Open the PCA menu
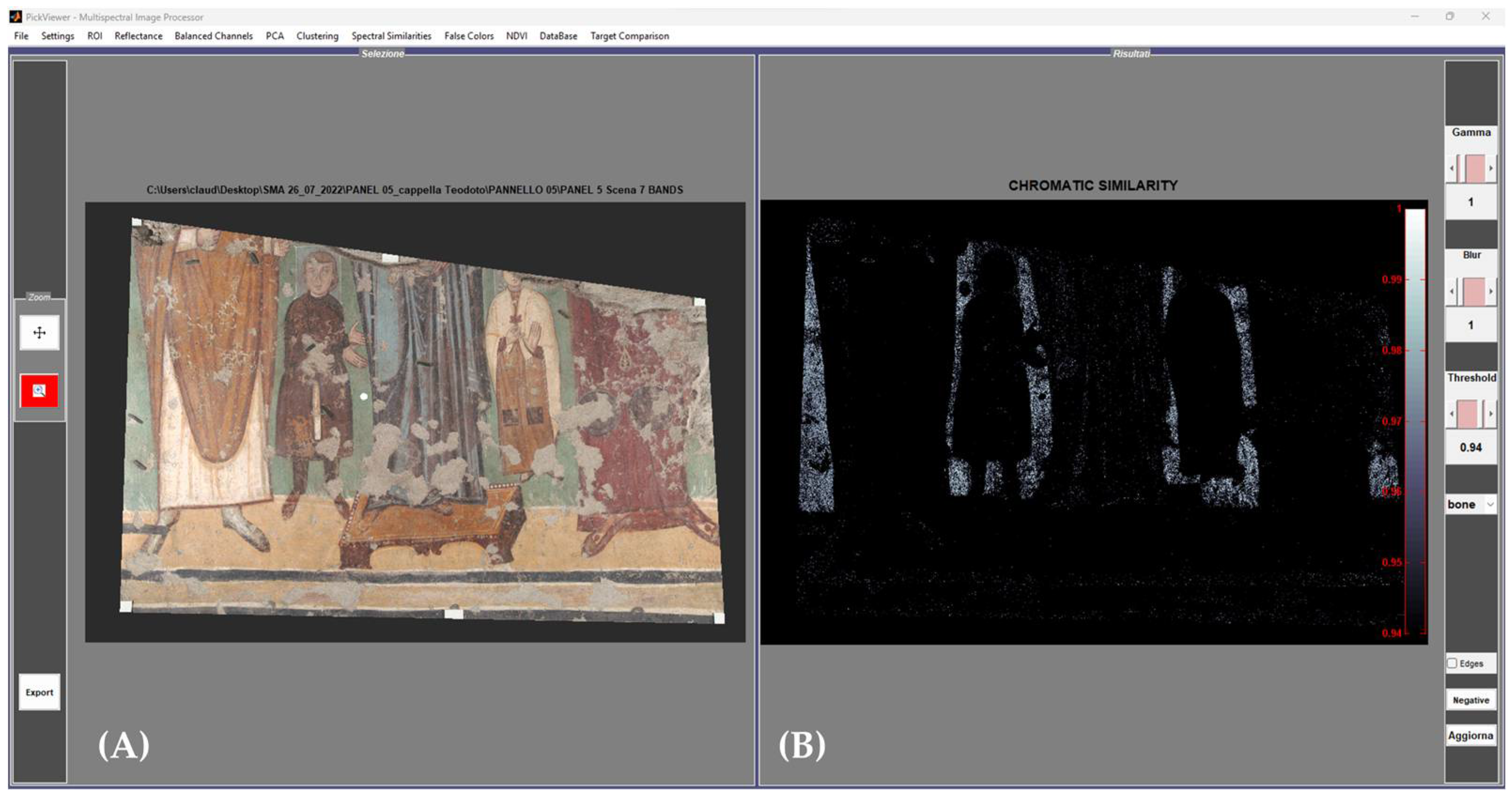The width and height of the screenshot is (1512, 796). [x=274, y=36]
